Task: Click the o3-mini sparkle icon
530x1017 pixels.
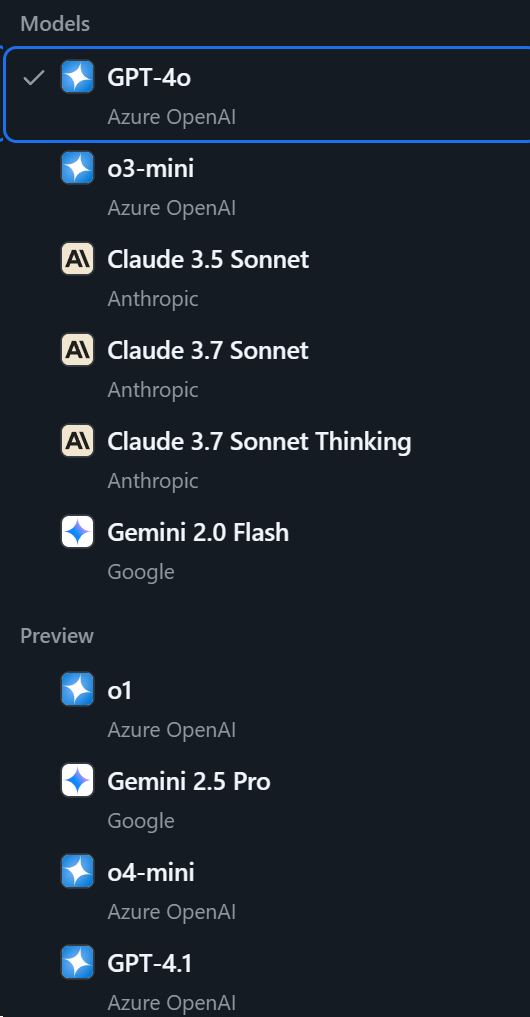Action: [78, 168]
